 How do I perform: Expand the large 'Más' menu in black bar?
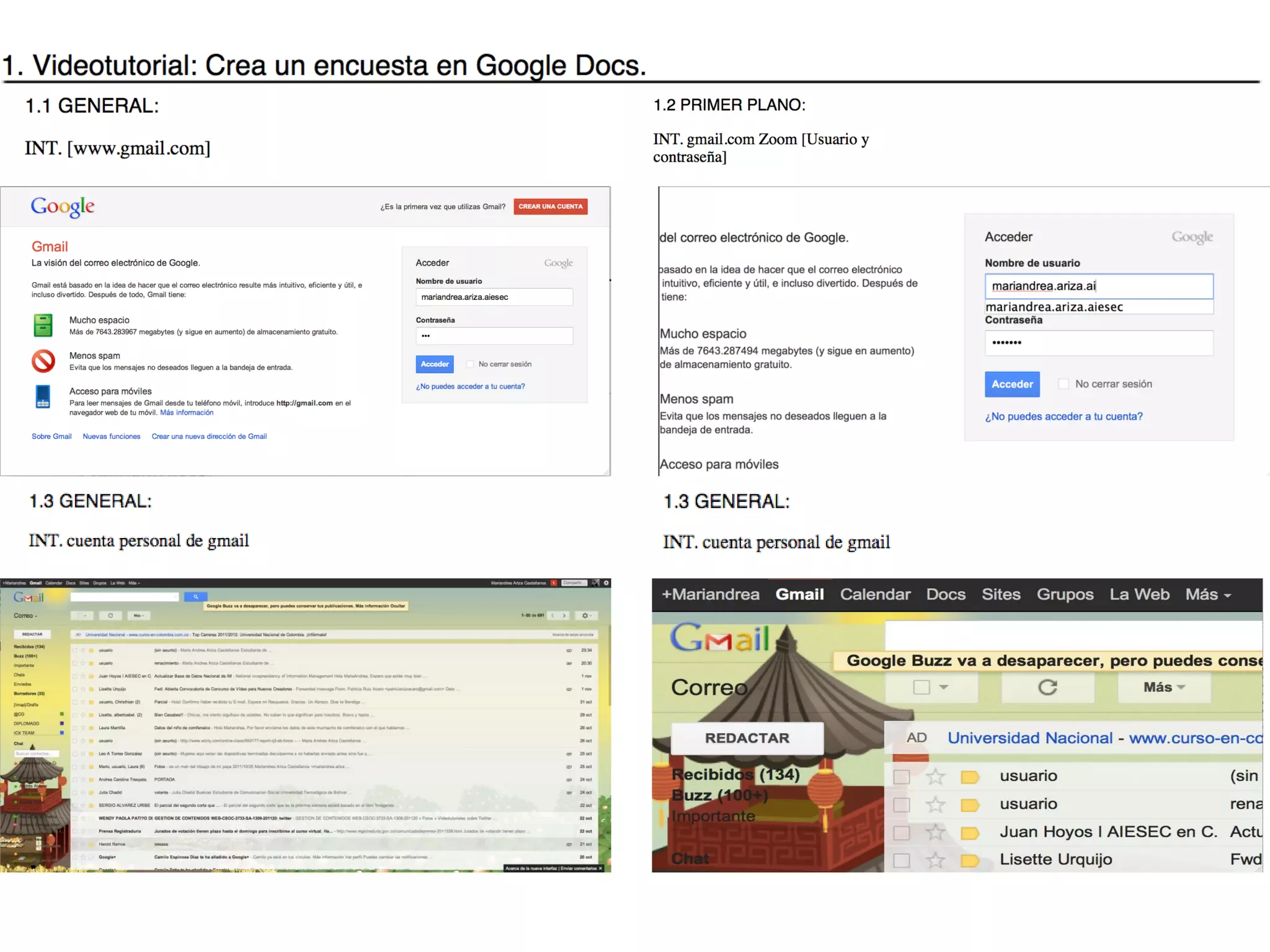coord(1207,594)
